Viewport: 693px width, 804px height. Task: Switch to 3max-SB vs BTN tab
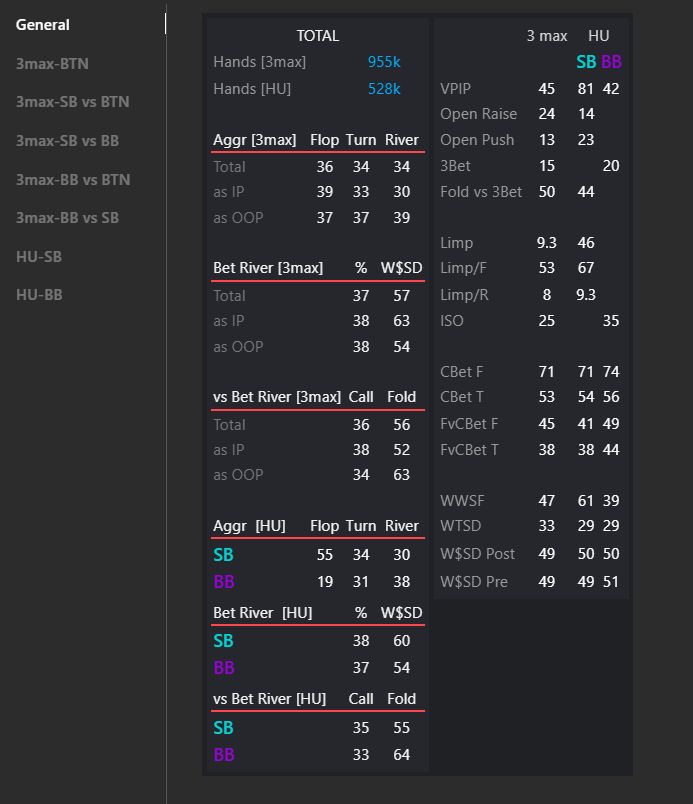pos(72,102)
